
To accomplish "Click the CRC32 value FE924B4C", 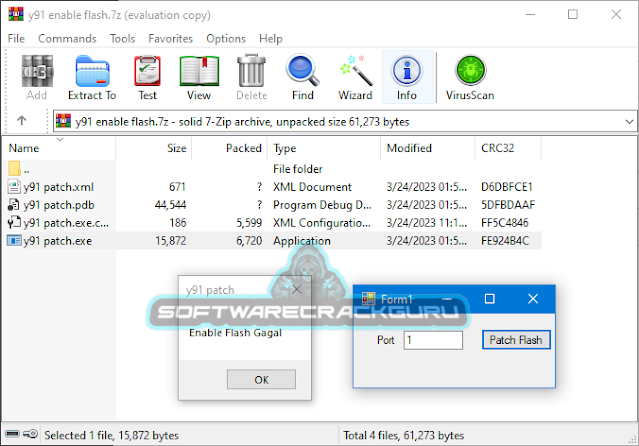I will point(505,241).
